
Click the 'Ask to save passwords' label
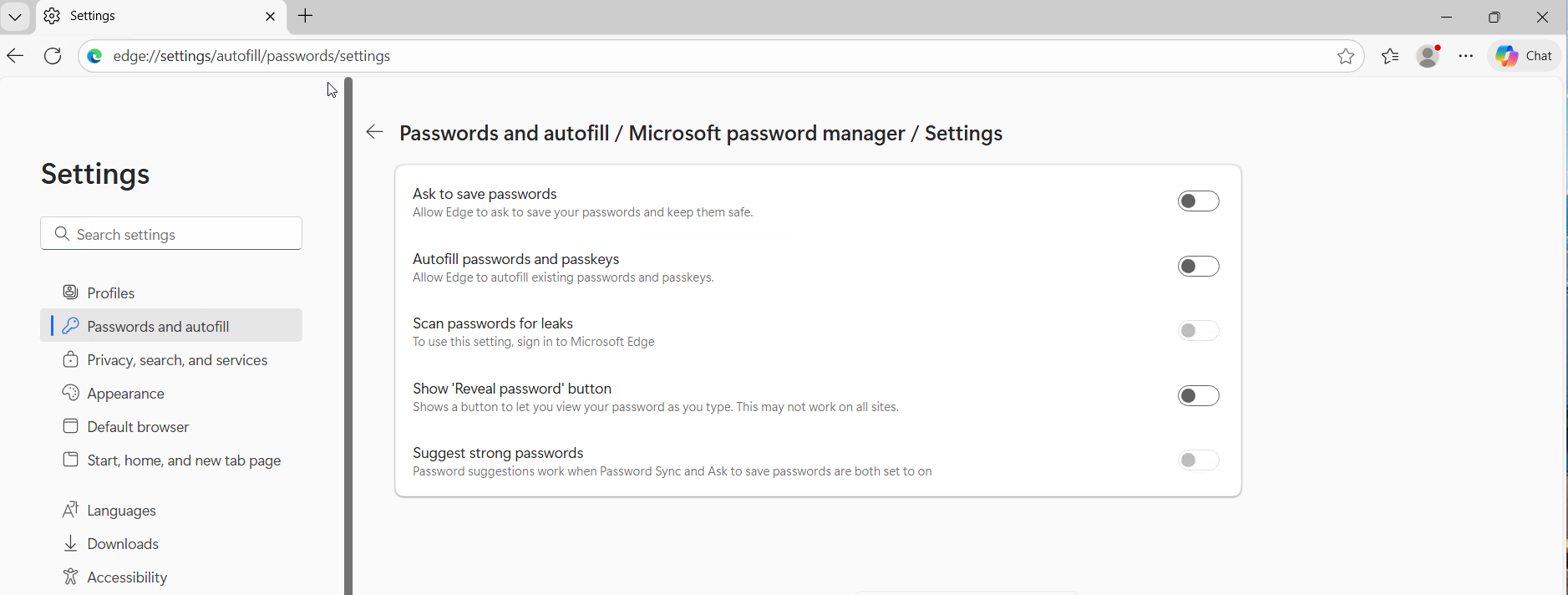tap(485, 194)
